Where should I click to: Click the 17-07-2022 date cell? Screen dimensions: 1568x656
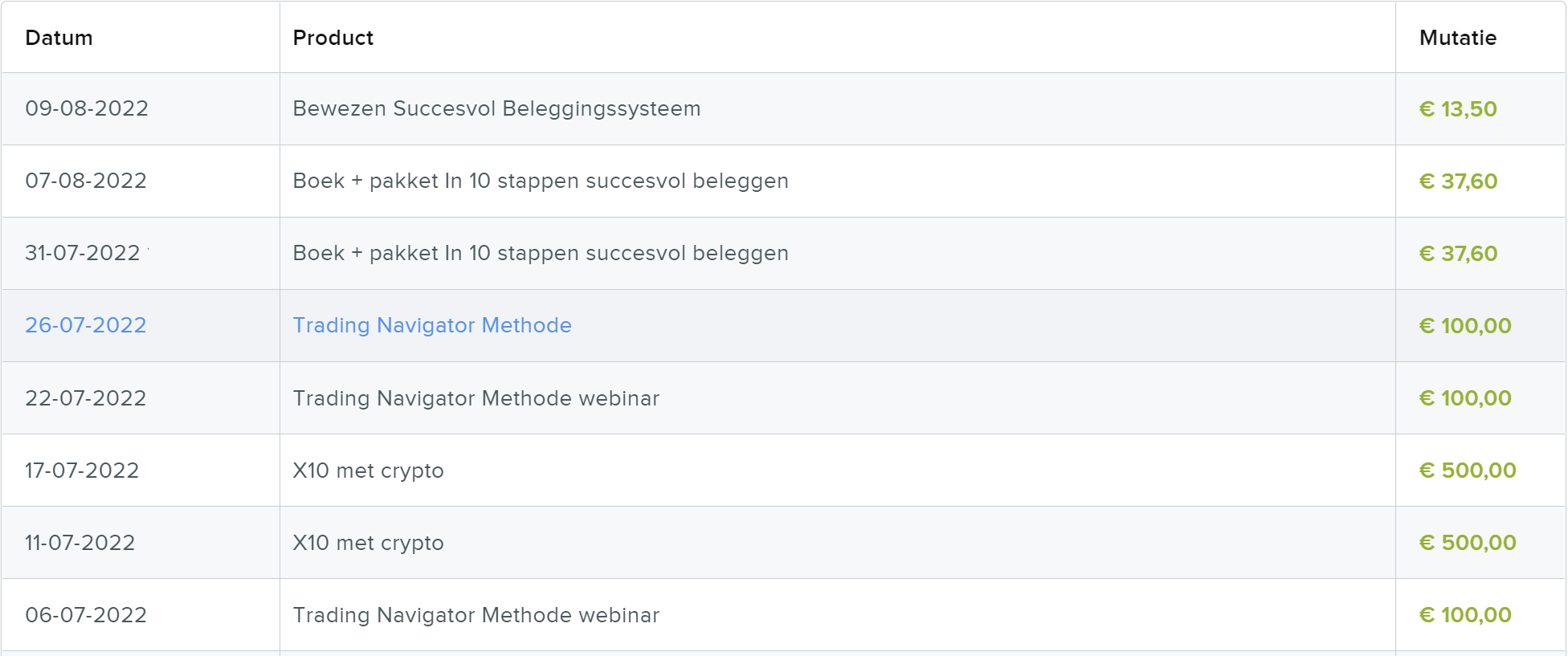82,471
